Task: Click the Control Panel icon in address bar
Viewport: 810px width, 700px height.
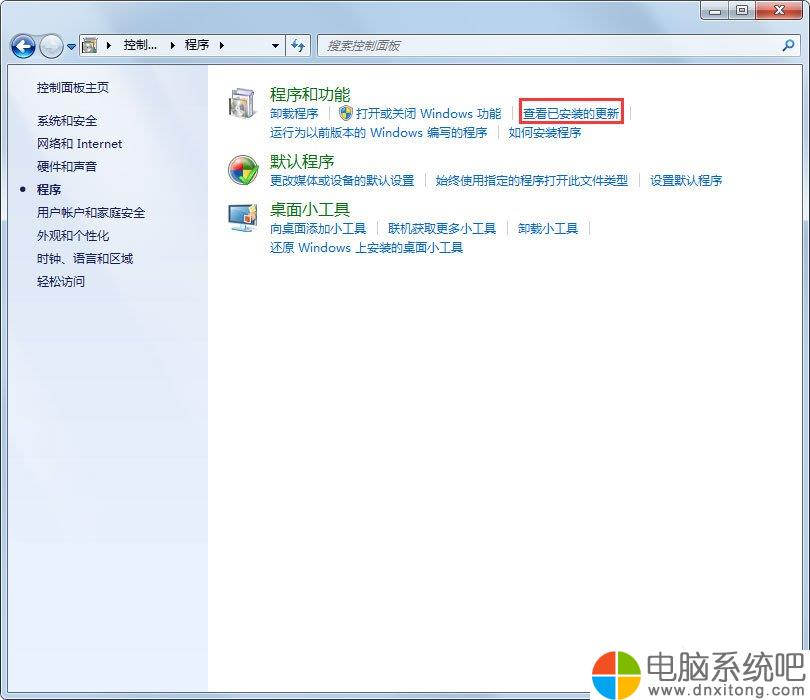Action: click(x=90, y=45)
